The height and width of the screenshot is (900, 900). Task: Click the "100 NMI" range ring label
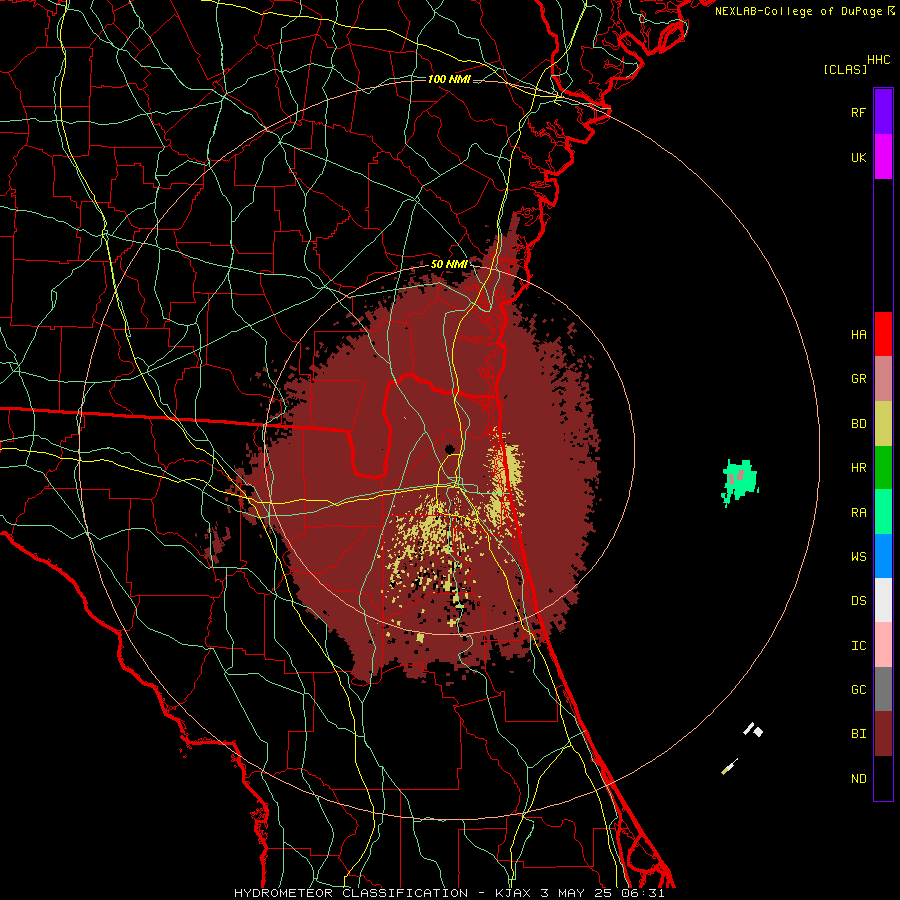pos(449,79)
